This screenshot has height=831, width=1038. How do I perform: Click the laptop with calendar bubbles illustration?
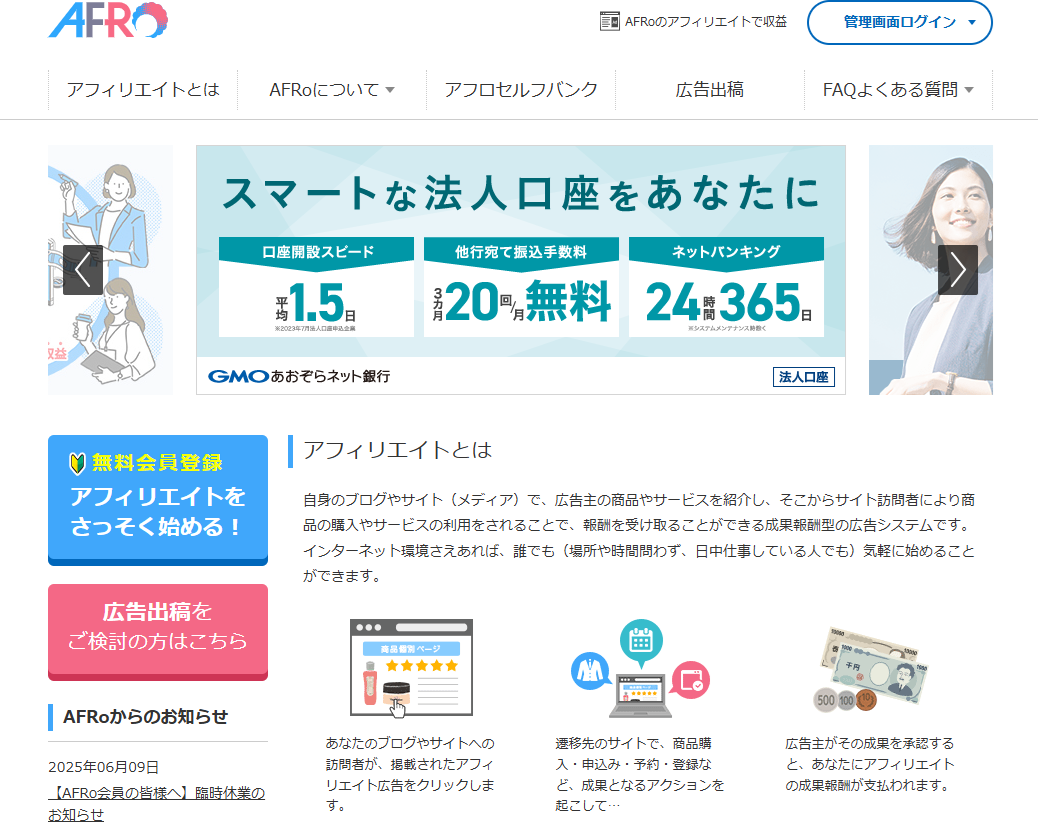pyautogui.click(x=640, y=667)
